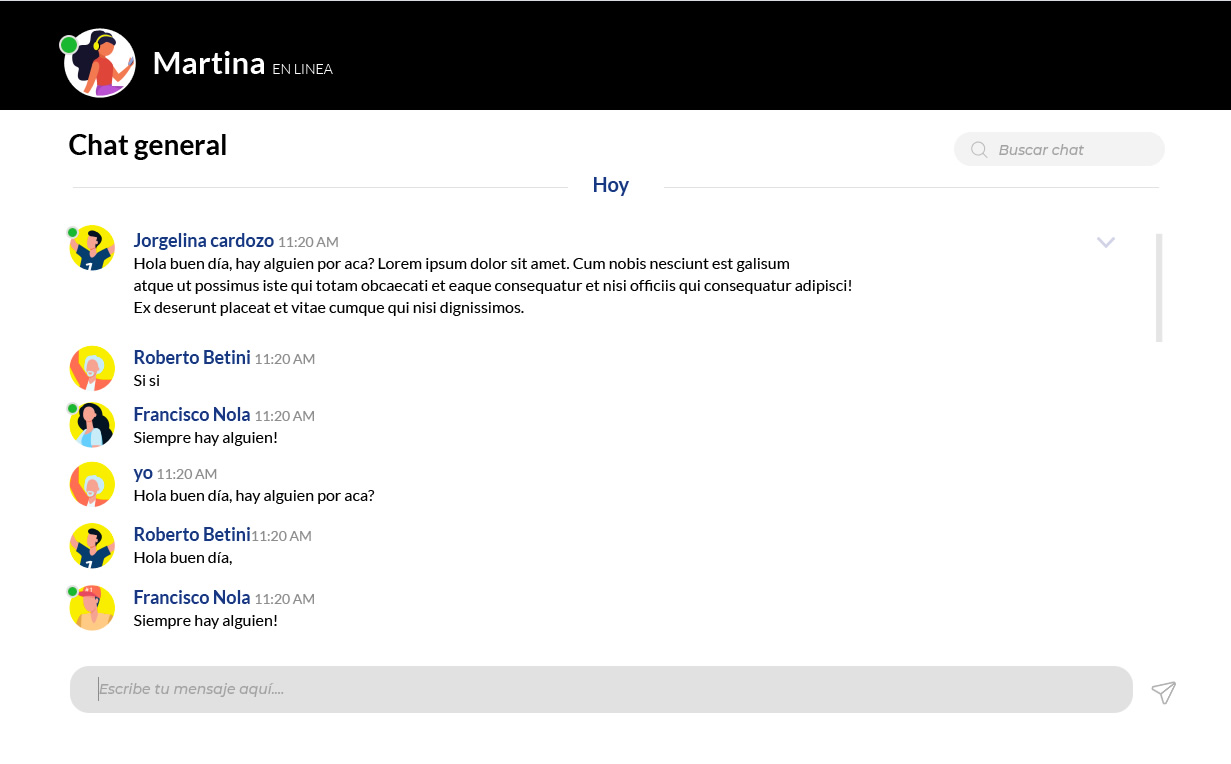This screenshot has height=764, width=1231.
Task: Click the red-cap avatar of the last message
Action: pos(92,608)
